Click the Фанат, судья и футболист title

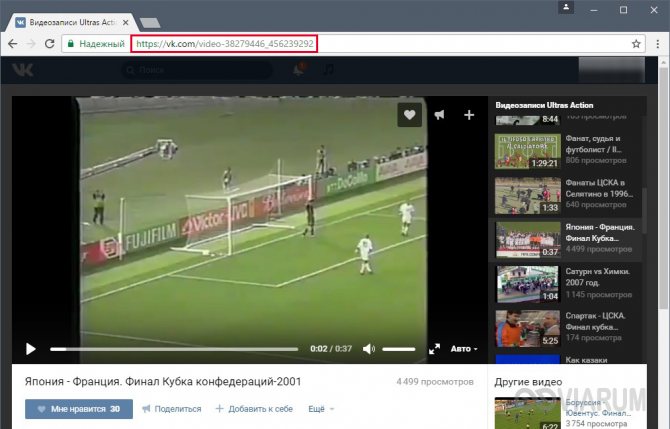(594, 144)
